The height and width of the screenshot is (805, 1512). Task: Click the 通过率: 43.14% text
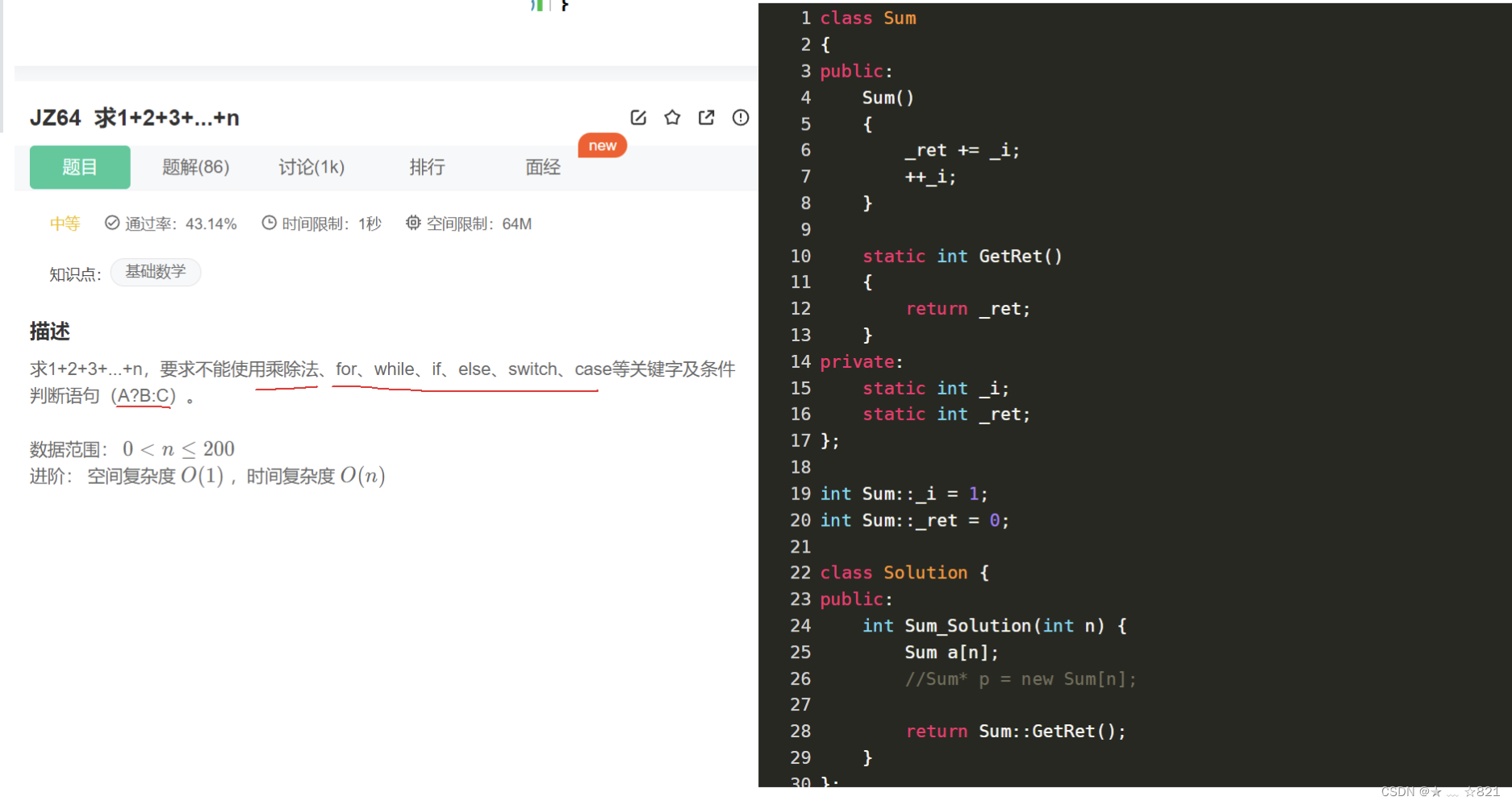[x=181, y=223]
